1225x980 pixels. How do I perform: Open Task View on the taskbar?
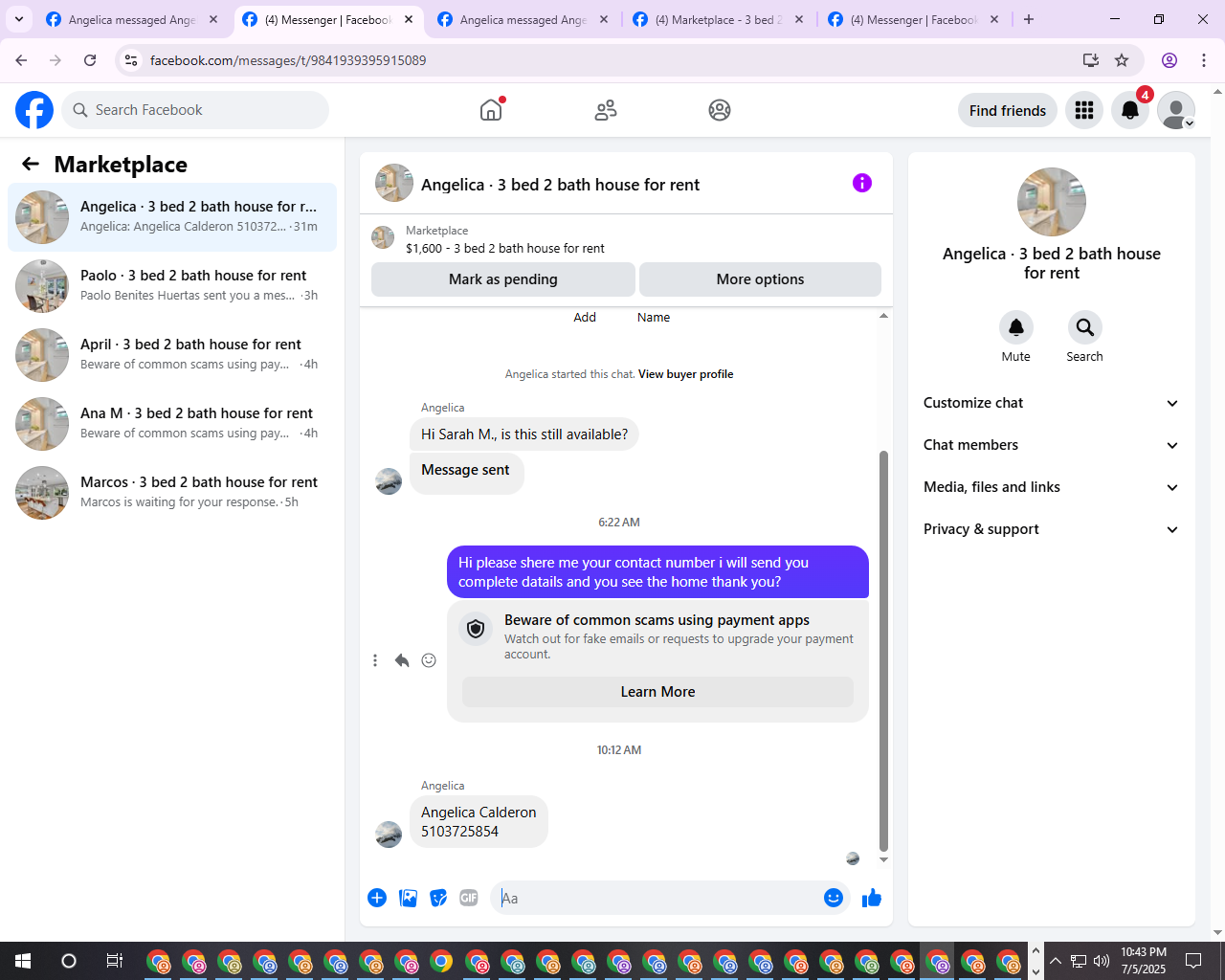(114, 961)
